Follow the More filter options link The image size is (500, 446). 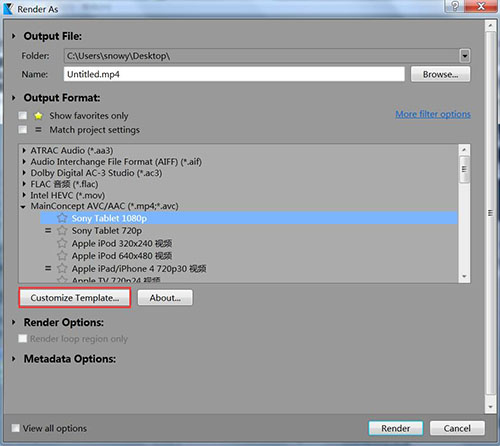[433, 114]
